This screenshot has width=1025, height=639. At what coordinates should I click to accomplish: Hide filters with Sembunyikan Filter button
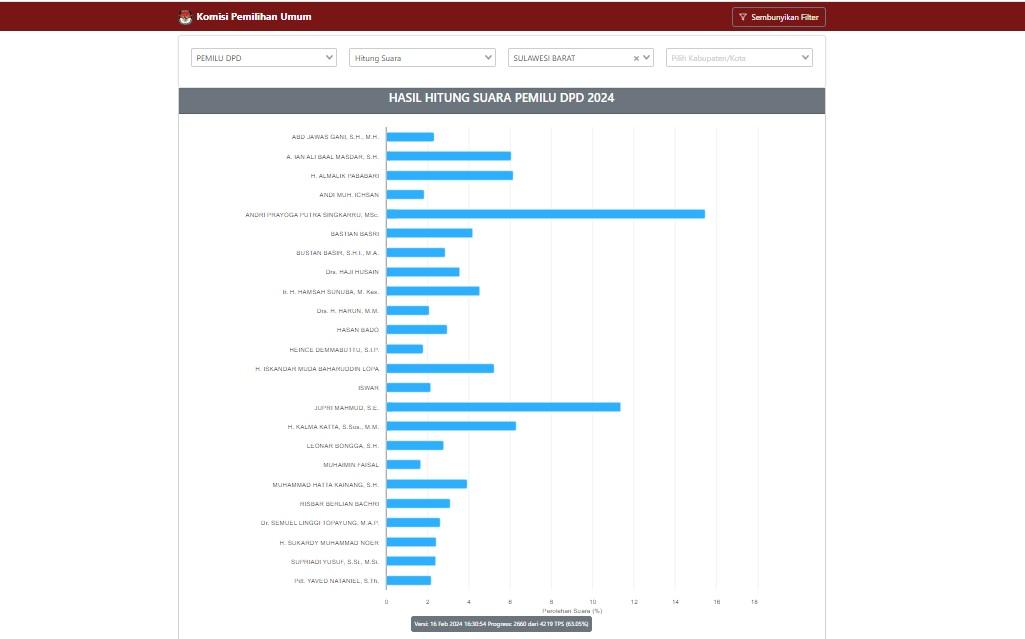click(778, 17)
